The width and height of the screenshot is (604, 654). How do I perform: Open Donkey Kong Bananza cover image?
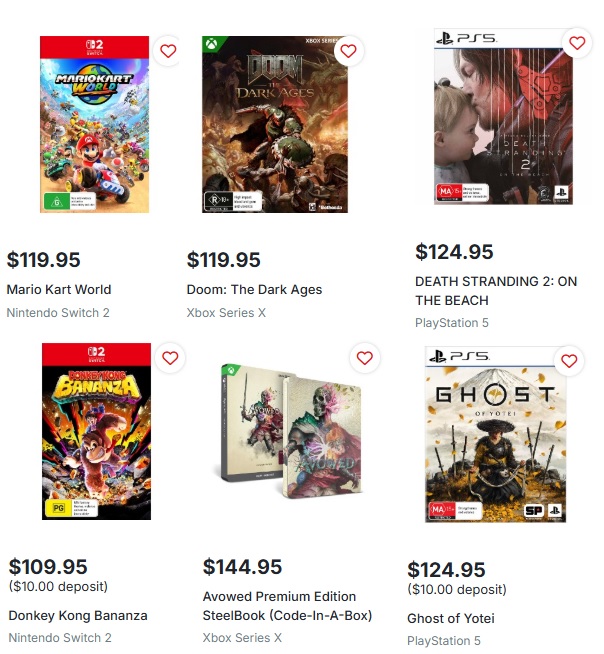pos(96,431)
